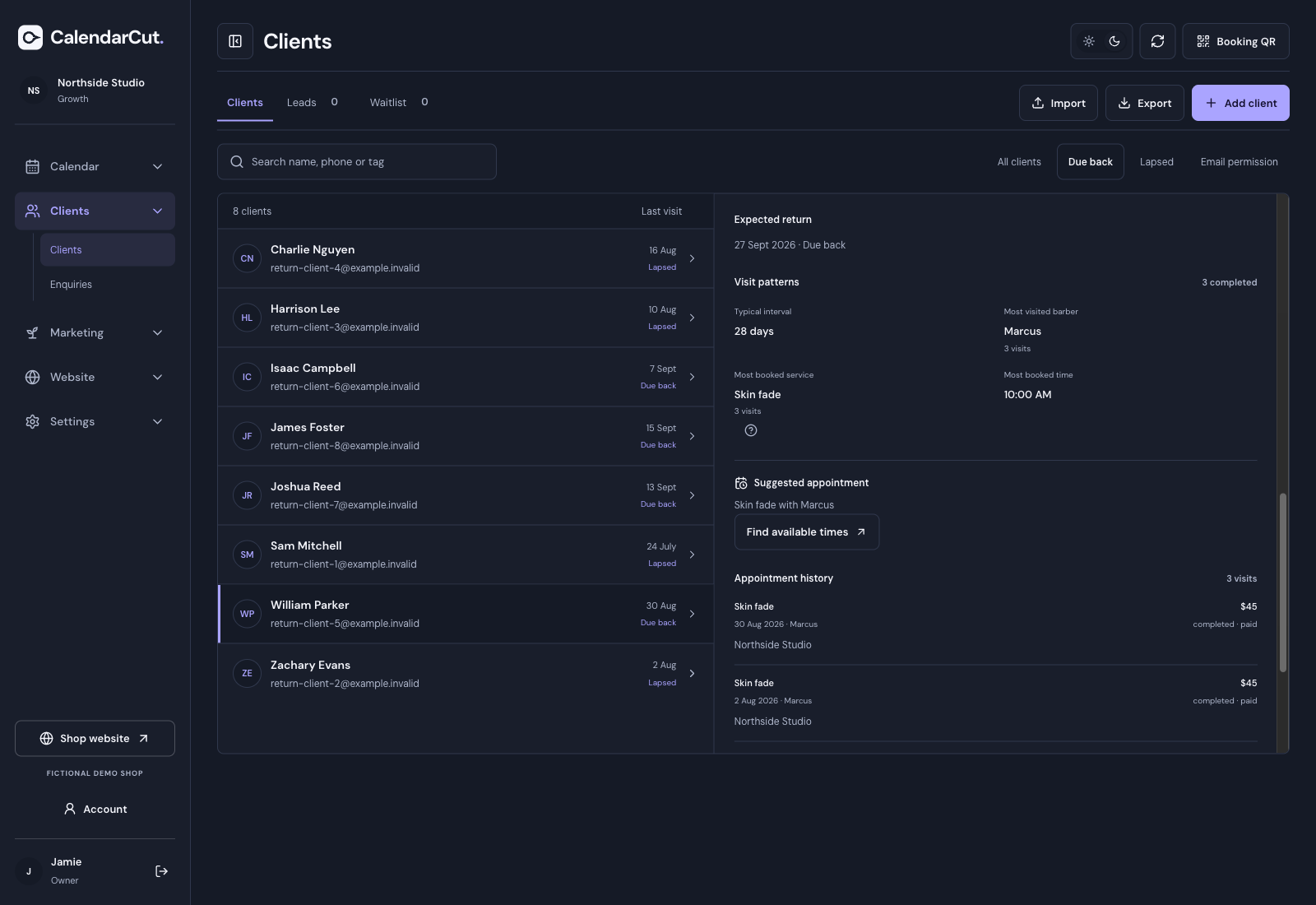Click the 30 Aug 2026 Skin fade history entry
Viewport: 1316px width, 905px height.
(x=995, y=625)
